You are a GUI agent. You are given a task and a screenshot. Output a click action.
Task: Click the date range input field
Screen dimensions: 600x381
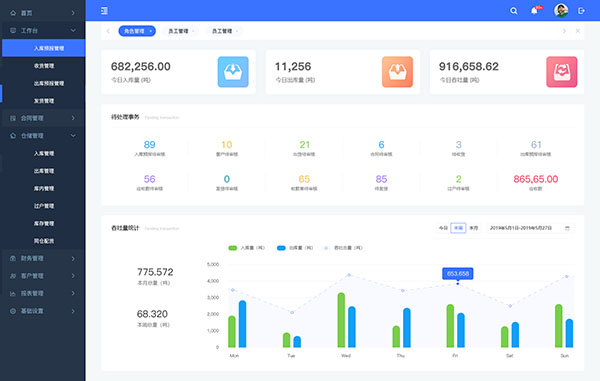point(530,228)
